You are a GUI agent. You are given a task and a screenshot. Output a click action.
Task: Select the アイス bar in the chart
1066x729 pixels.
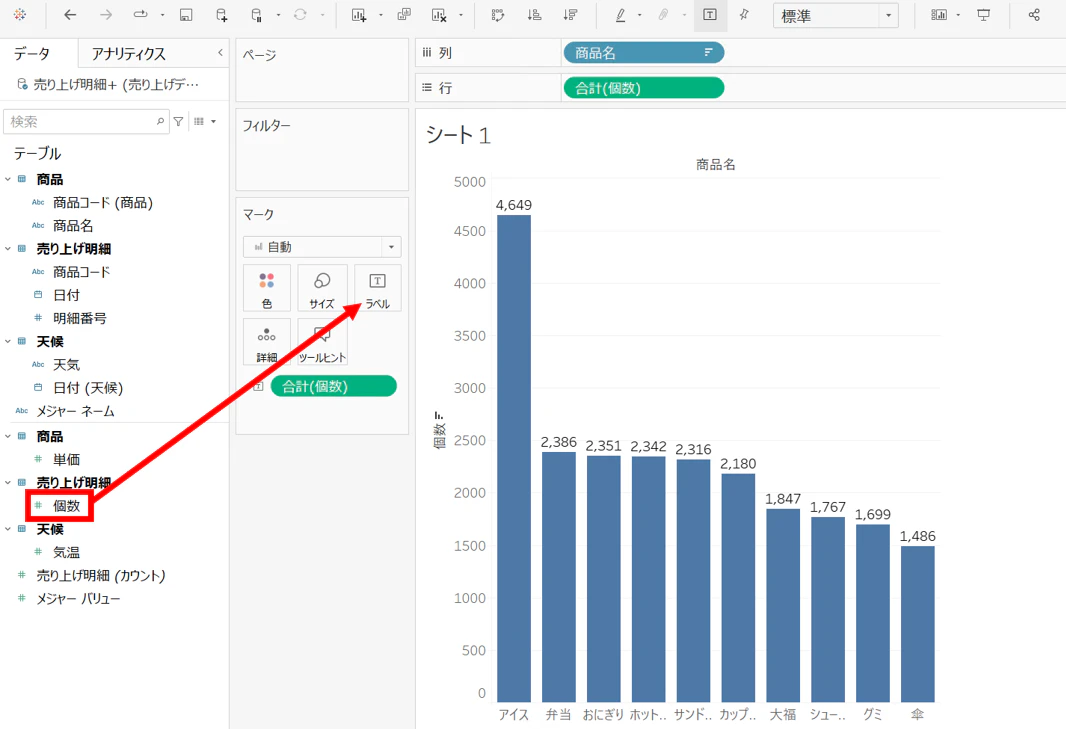pos(514,458)
